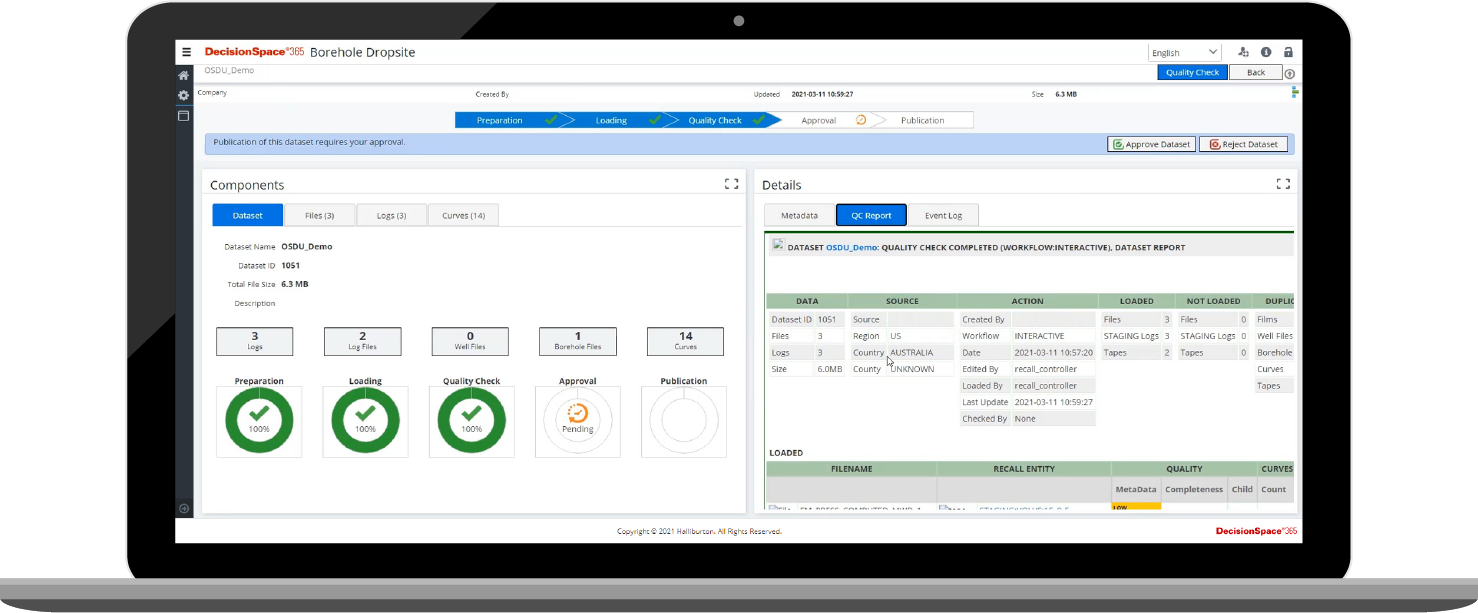Viewport: 1478px width, 613px height.
Task: Click the blue Quality Check button
Action: click(x=1193, y=72)
